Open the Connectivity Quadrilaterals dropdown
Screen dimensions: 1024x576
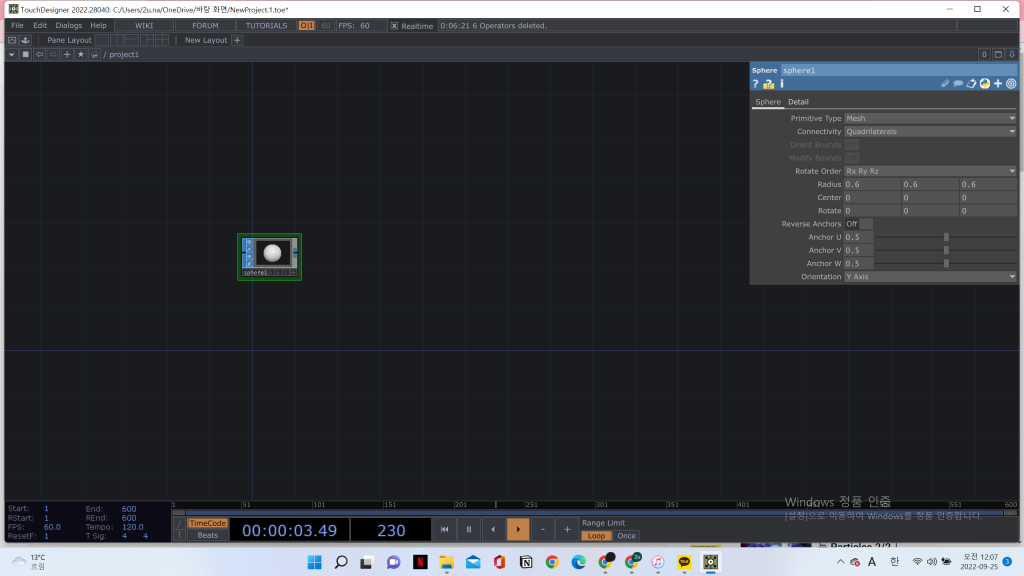930,131
